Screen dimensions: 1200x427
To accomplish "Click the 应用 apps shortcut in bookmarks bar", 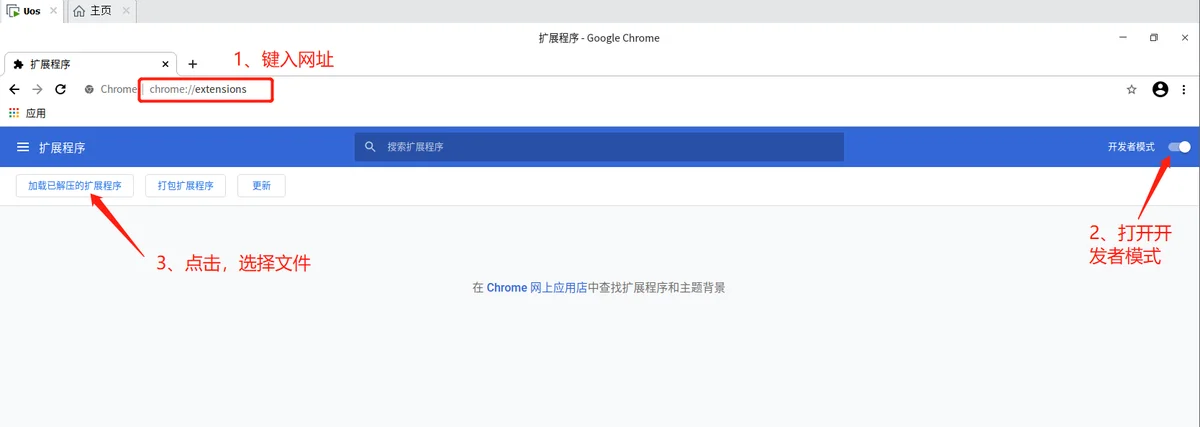I will [27, 113].
